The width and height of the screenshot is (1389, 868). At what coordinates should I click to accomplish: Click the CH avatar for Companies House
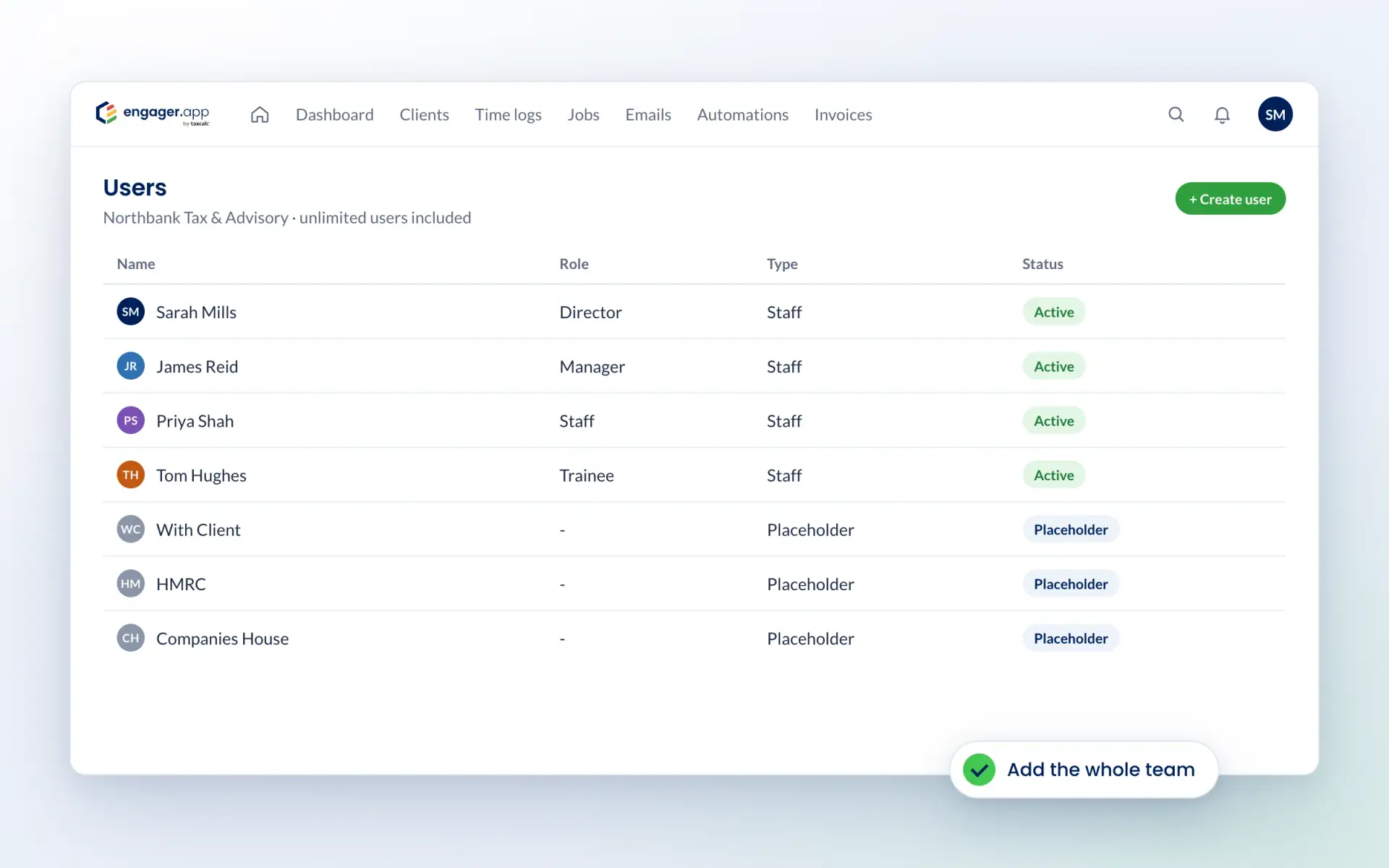(130, 638)
